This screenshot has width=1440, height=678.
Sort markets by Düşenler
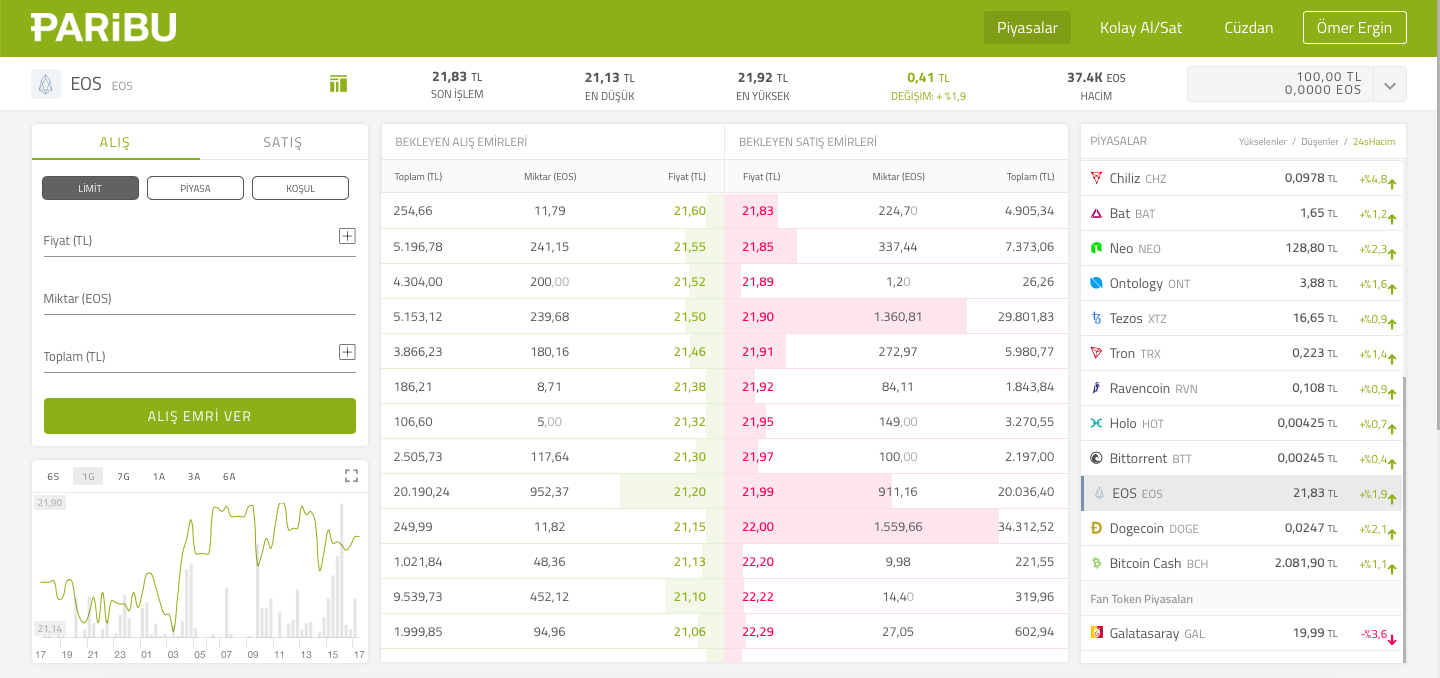(x=1320, y=142)
